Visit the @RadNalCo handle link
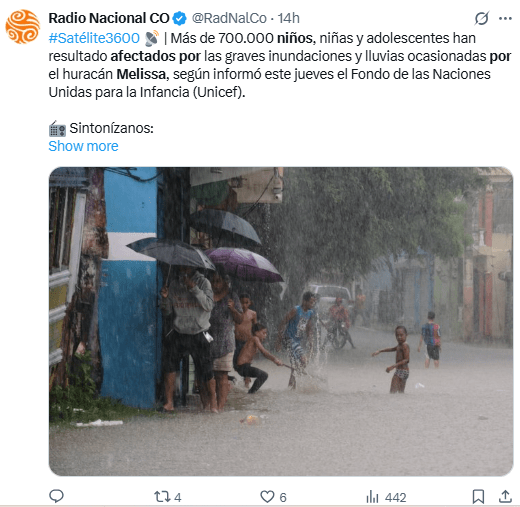The height and width of the screenshot is (507, 520). click(229, 18)
